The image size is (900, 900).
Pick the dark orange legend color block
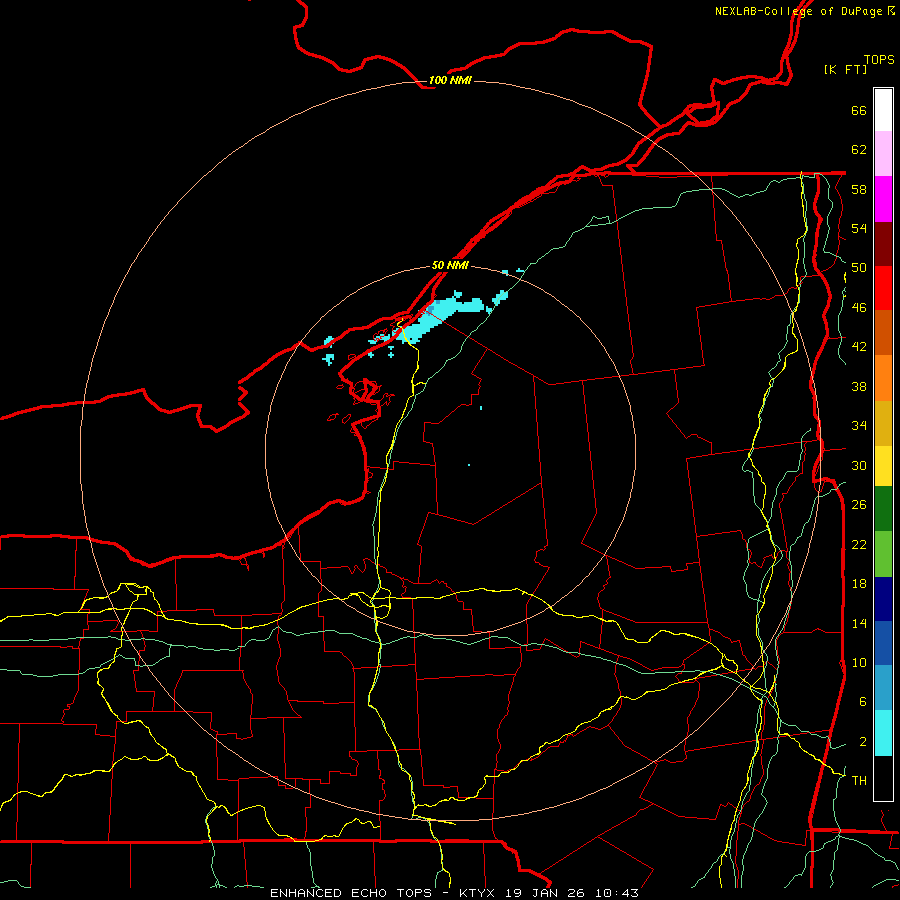click(883, 332)
